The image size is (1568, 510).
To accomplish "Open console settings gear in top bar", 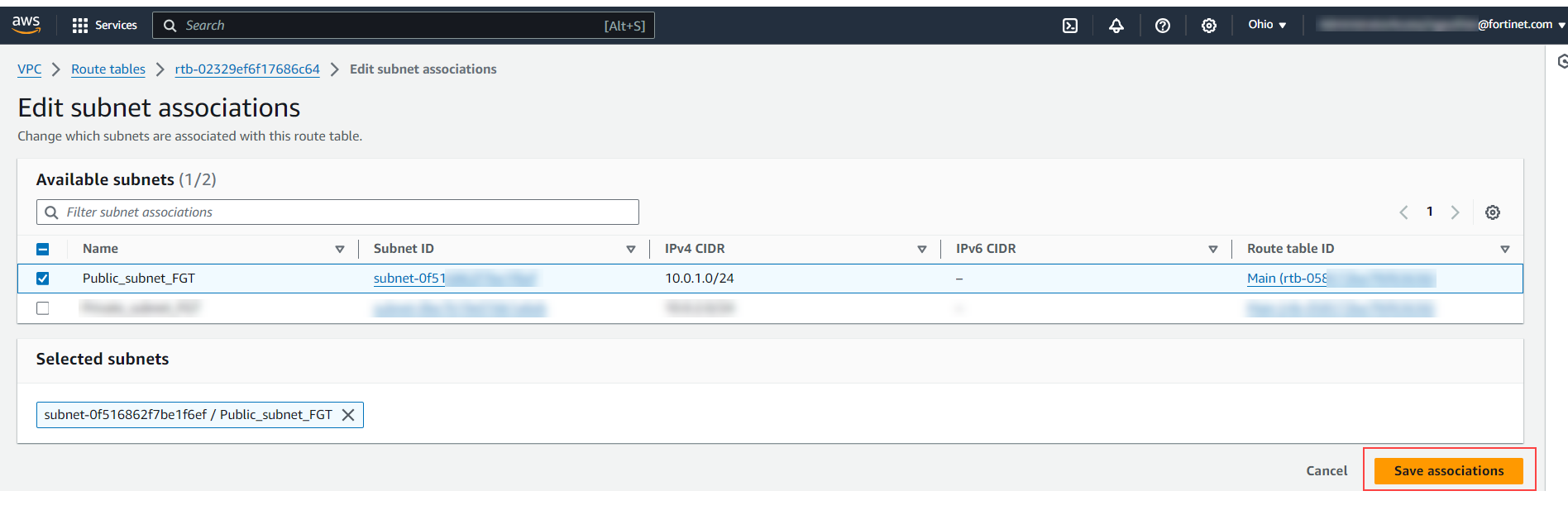I will [1209, 26].
